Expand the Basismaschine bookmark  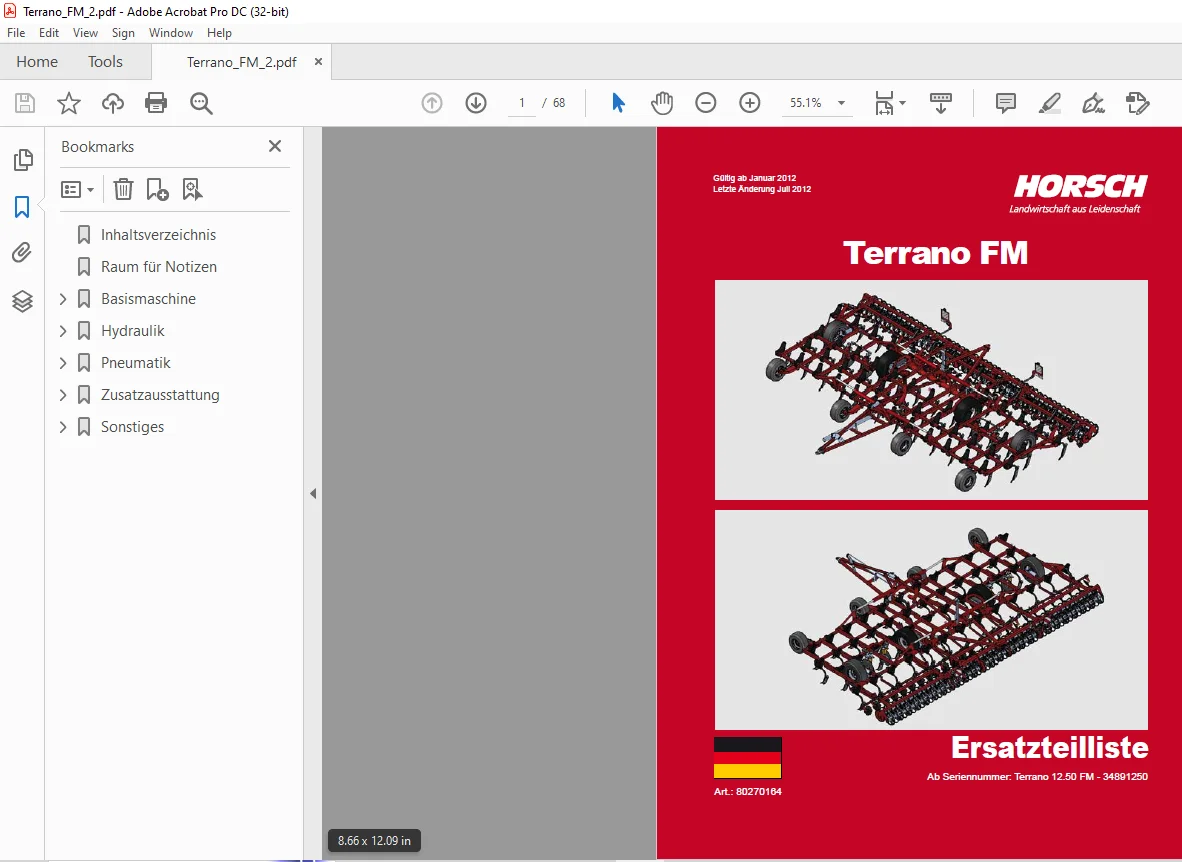click(x=63, y=299)
